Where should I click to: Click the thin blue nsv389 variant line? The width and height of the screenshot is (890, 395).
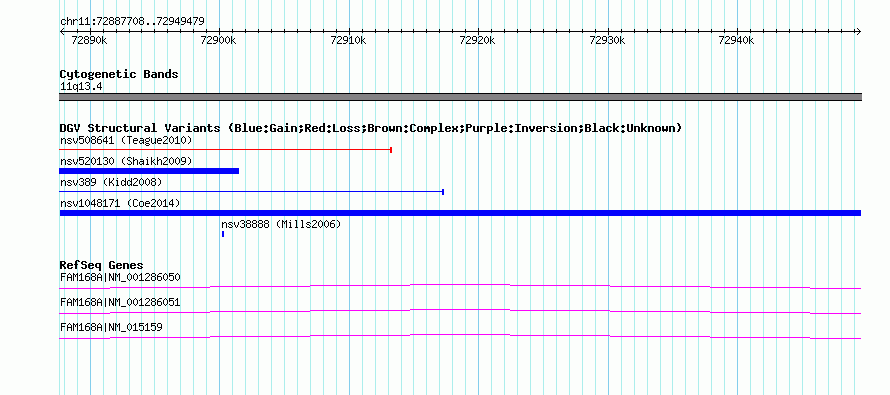(x=251, y=192)
